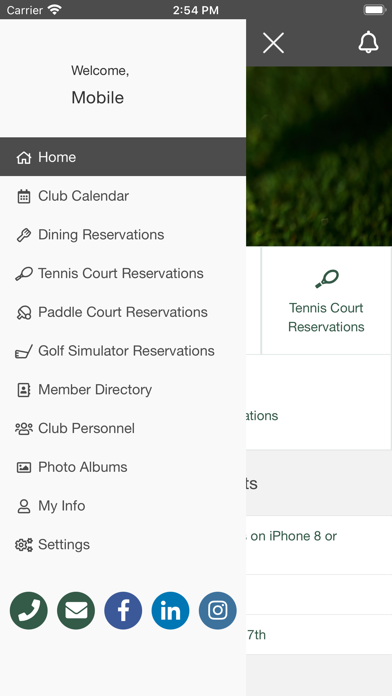Open notifications bell icon
The image size is (392, 696).
click(x=368, y=43)
